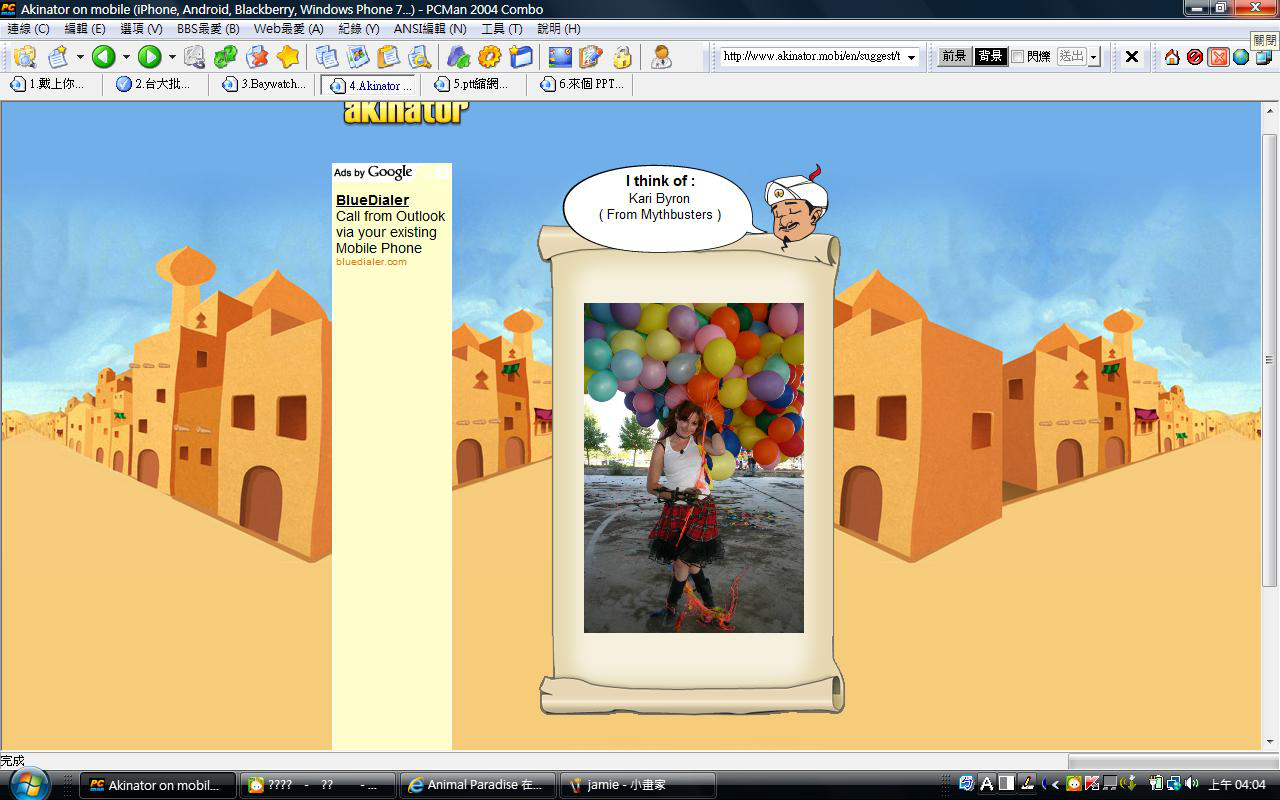
Task: Open the 工具 (T) menu
Action: 502,29
